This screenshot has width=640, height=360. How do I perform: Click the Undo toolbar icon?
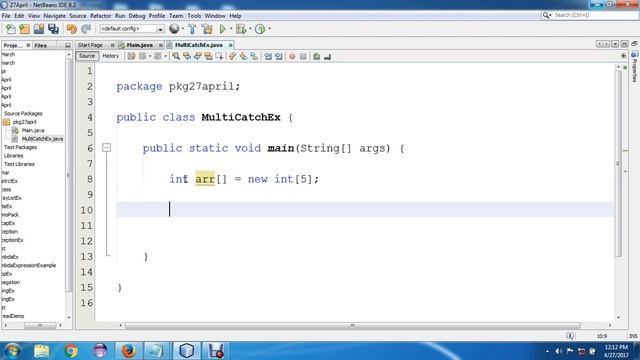72,29
